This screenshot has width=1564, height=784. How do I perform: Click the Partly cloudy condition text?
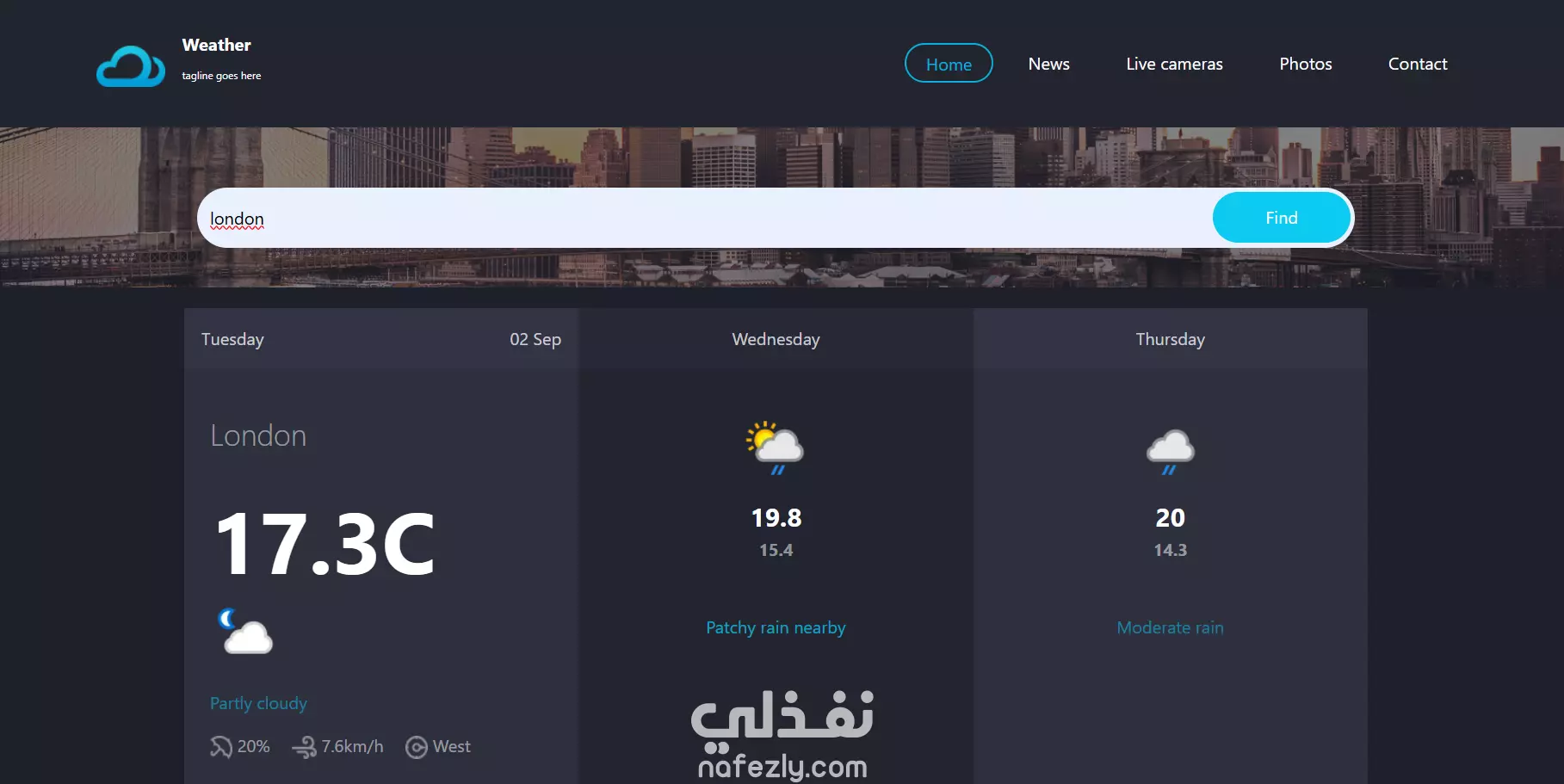[258, 703]
